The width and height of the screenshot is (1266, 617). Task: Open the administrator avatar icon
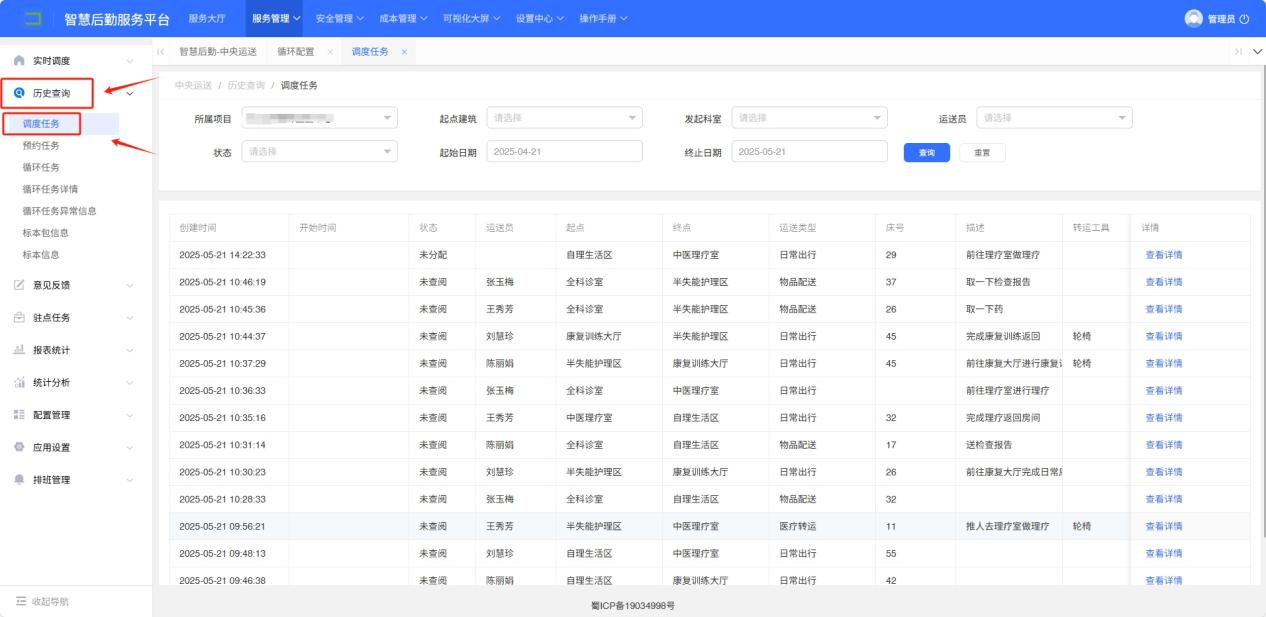(1192, 18)
